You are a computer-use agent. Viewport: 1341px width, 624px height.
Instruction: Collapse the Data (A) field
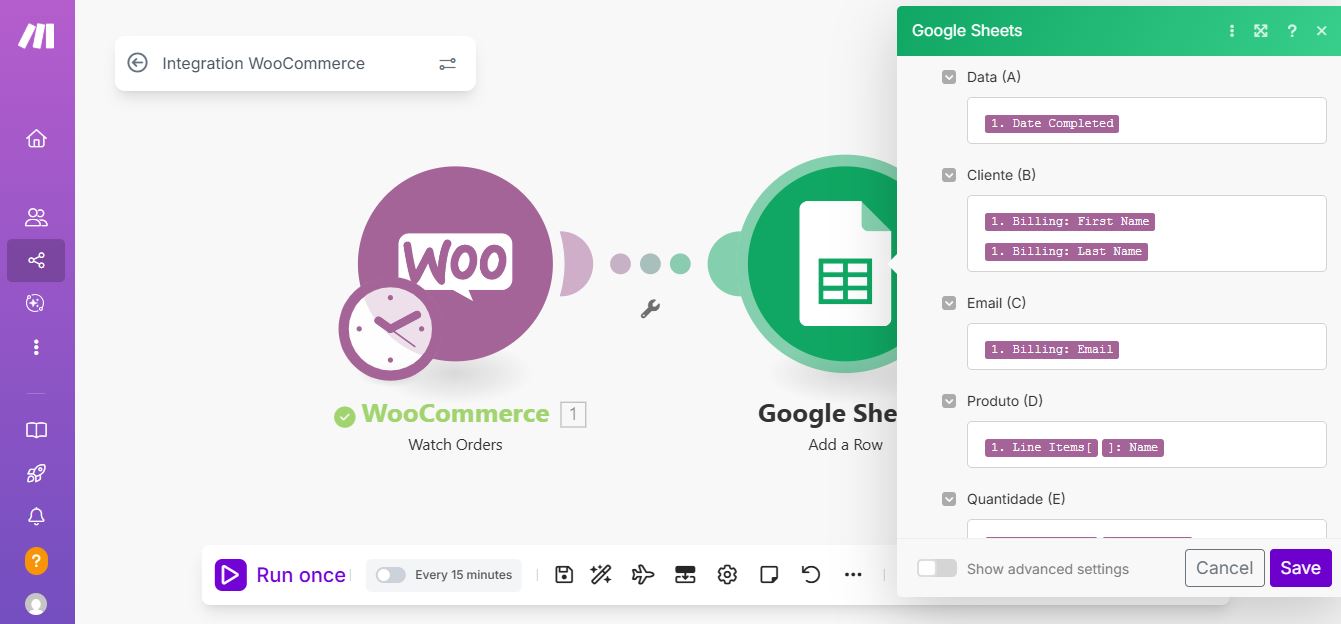click(949, 77)
